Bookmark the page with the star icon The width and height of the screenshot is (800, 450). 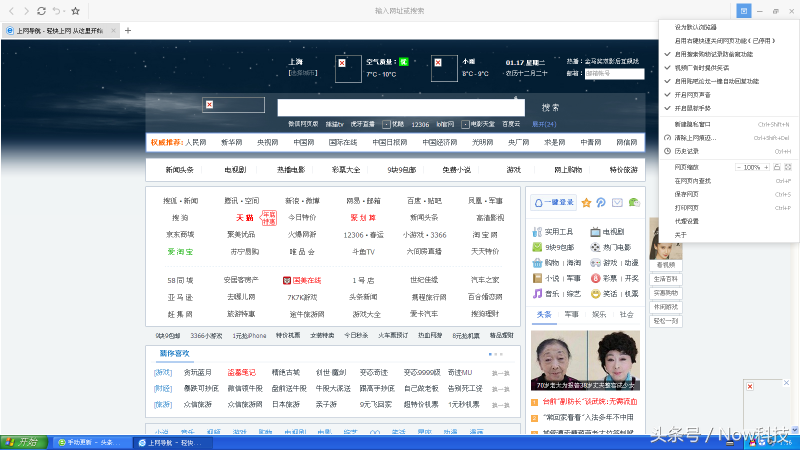[76, 11]
